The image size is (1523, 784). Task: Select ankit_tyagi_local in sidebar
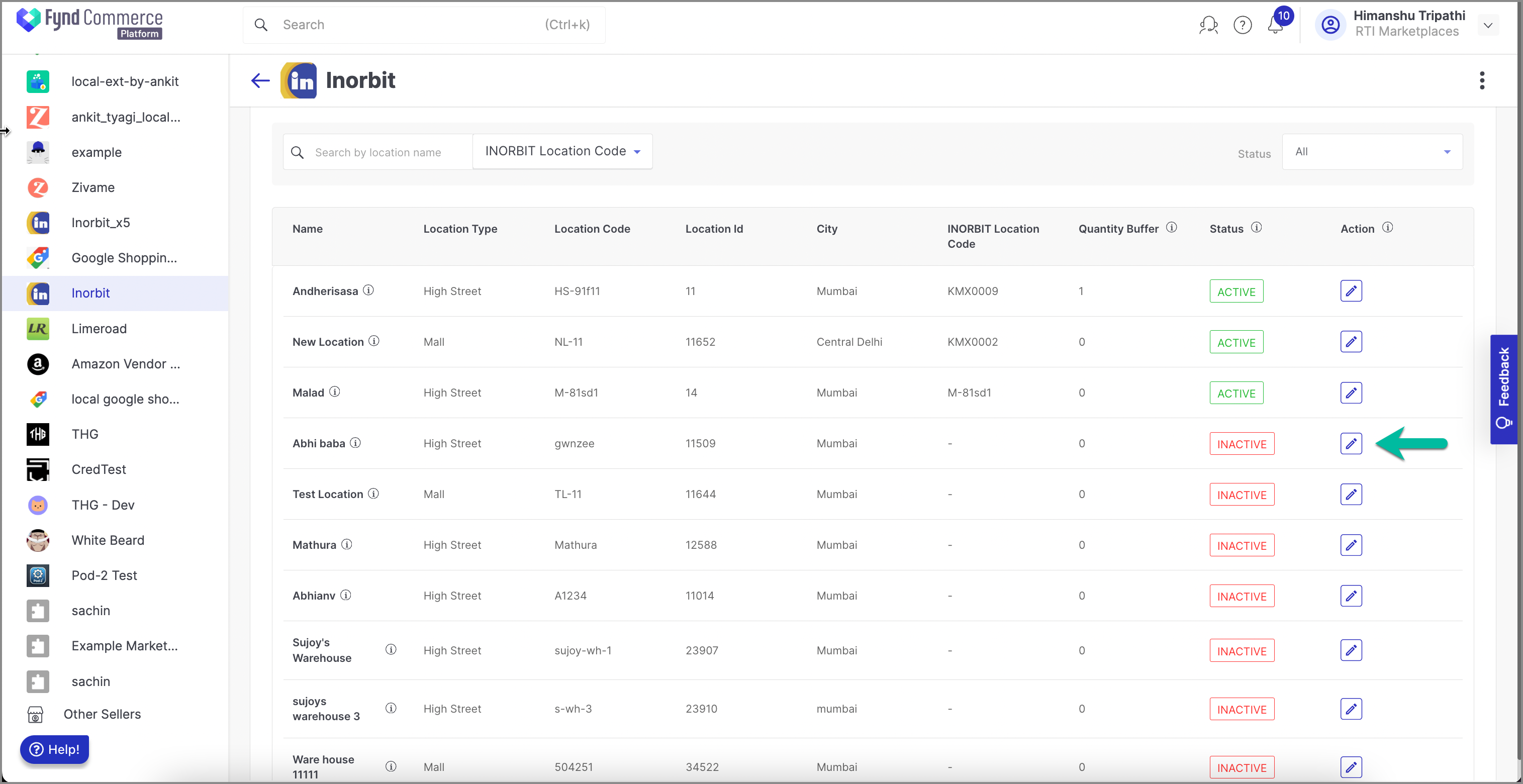115,117
